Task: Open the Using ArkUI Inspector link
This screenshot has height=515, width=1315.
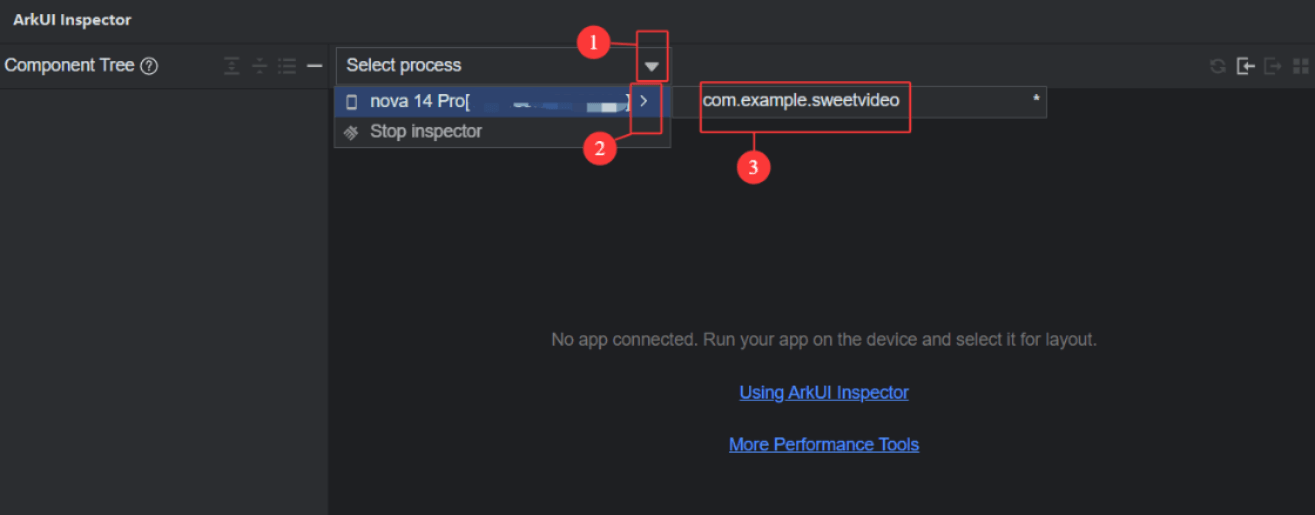Action: coord(824,392)
